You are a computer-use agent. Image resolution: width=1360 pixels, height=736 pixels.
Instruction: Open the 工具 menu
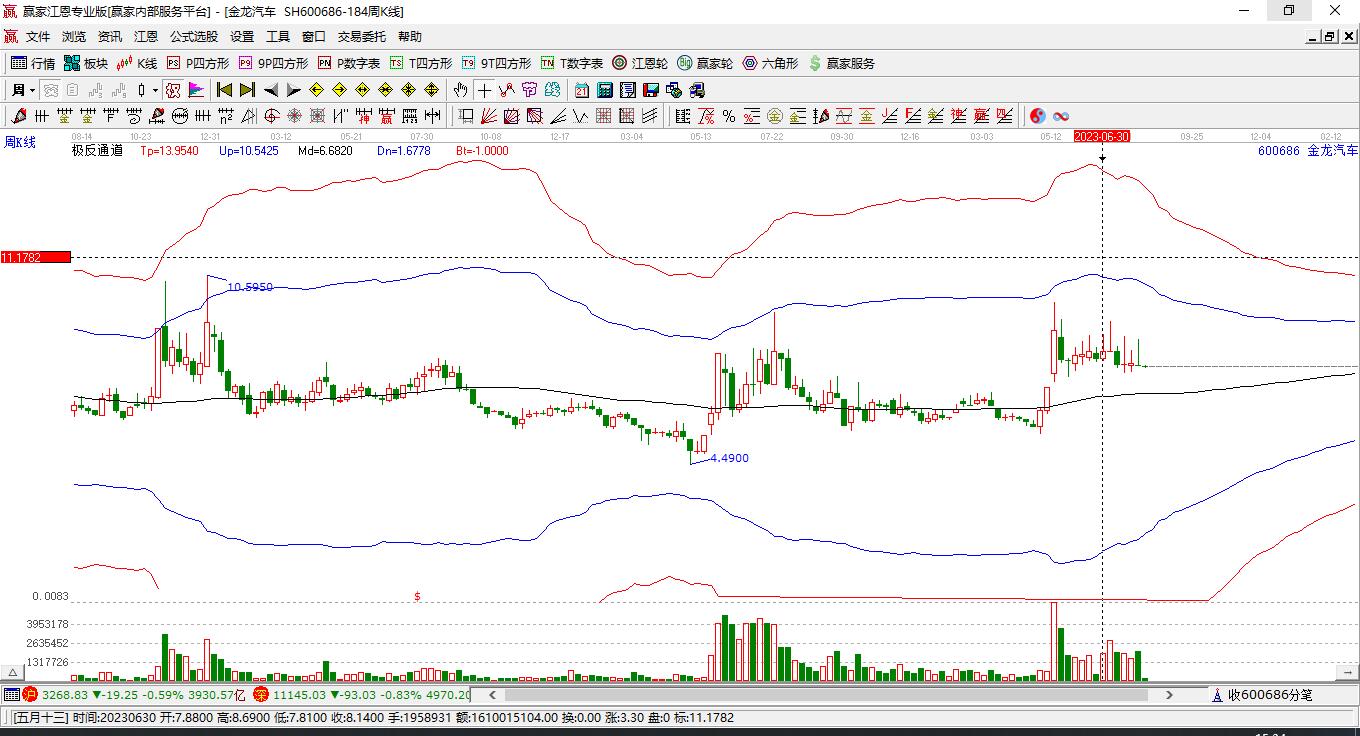tap(278, 37)
